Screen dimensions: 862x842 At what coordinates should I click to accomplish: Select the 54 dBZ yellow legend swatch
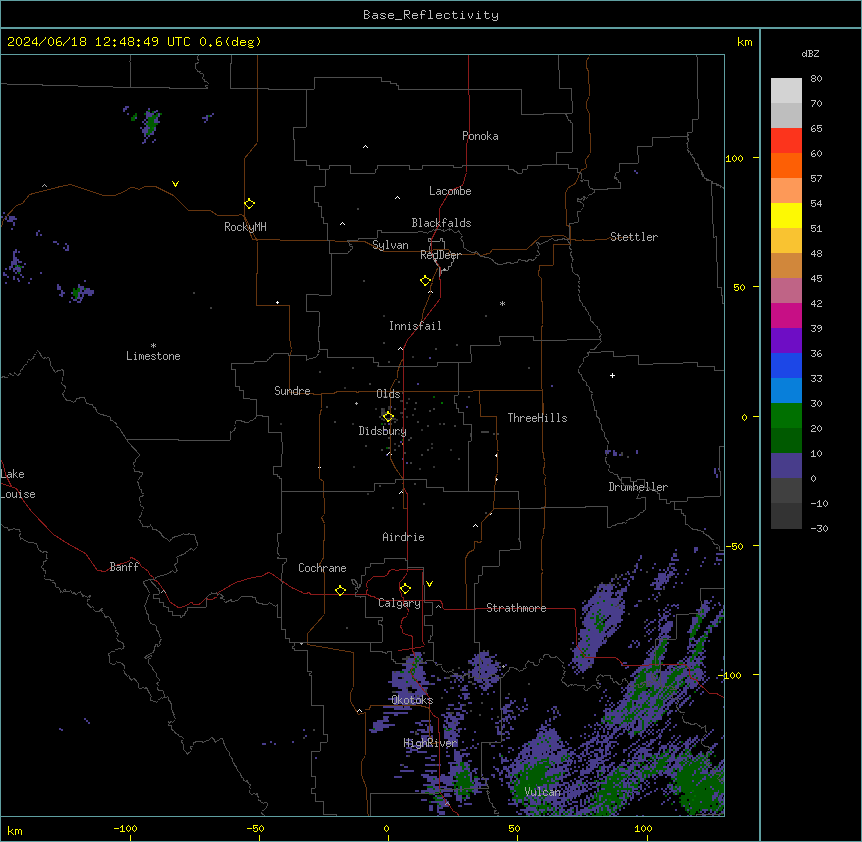pyautogui.click(x=786, y=215)
